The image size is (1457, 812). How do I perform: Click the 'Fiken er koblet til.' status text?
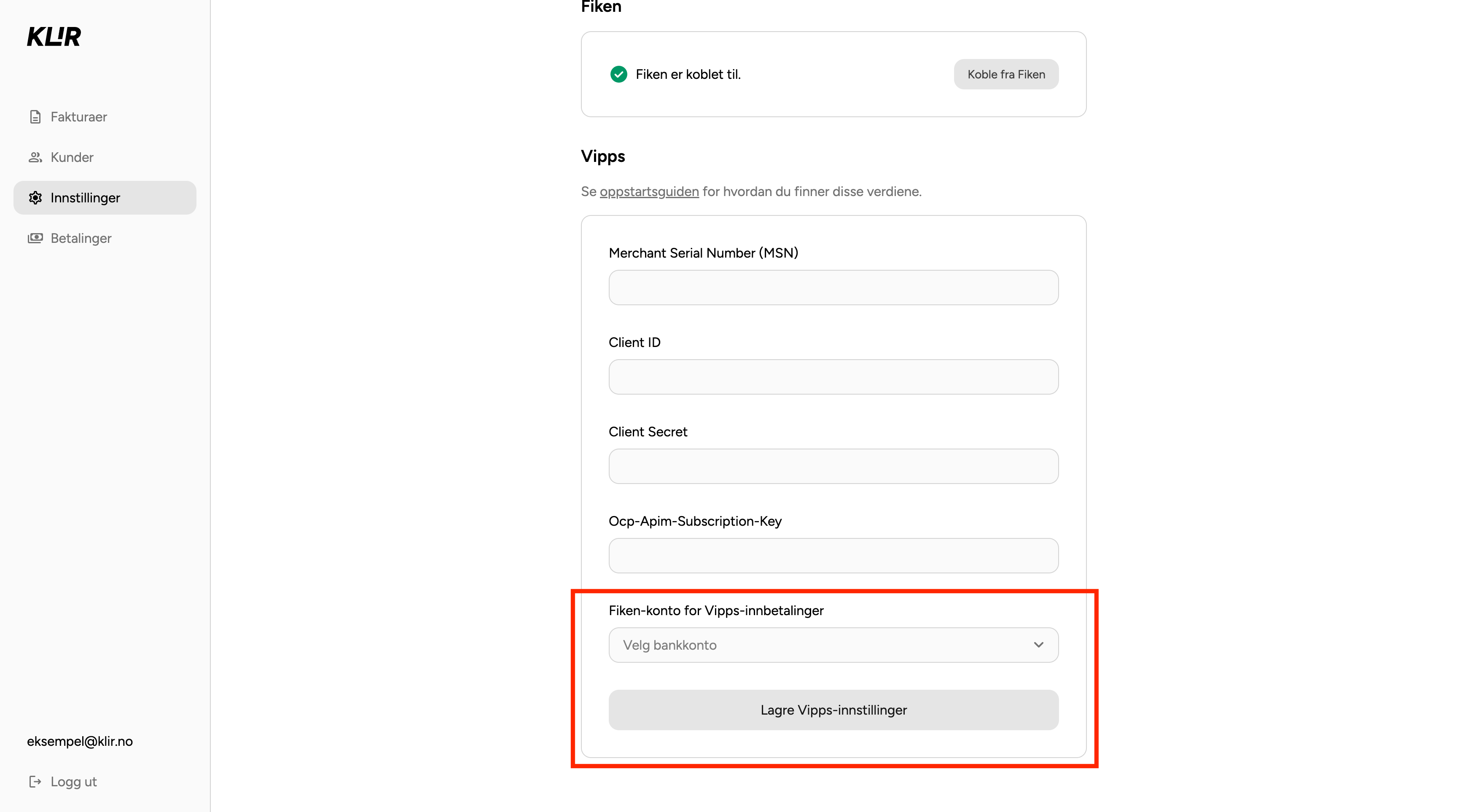click(688, 74)
